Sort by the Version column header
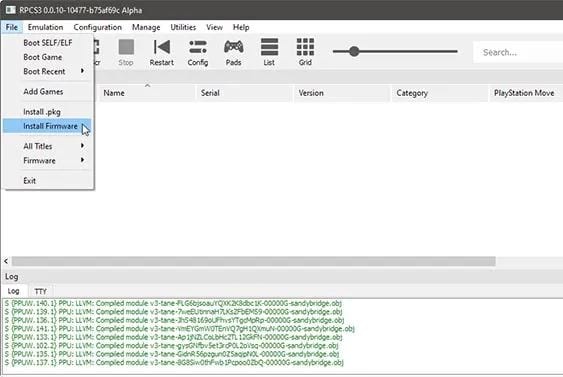Screen dimensions: 563x377 (x=342, y=93)
